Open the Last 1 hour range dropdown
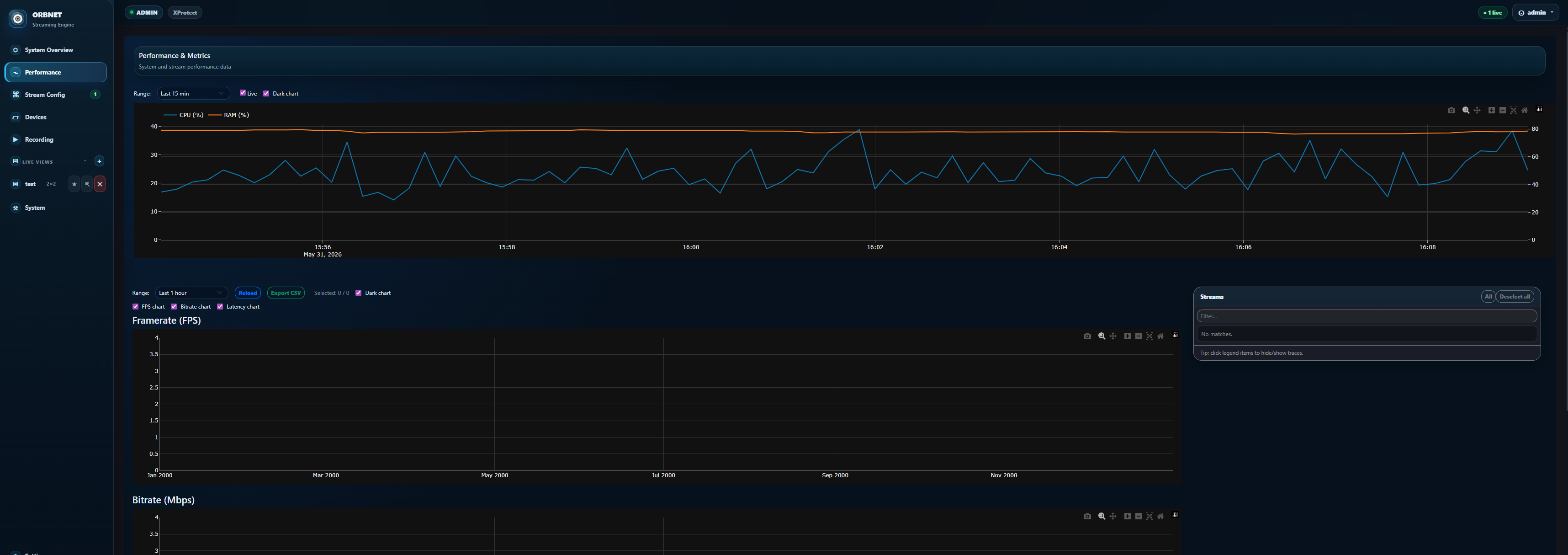 [x=191, y=293]
